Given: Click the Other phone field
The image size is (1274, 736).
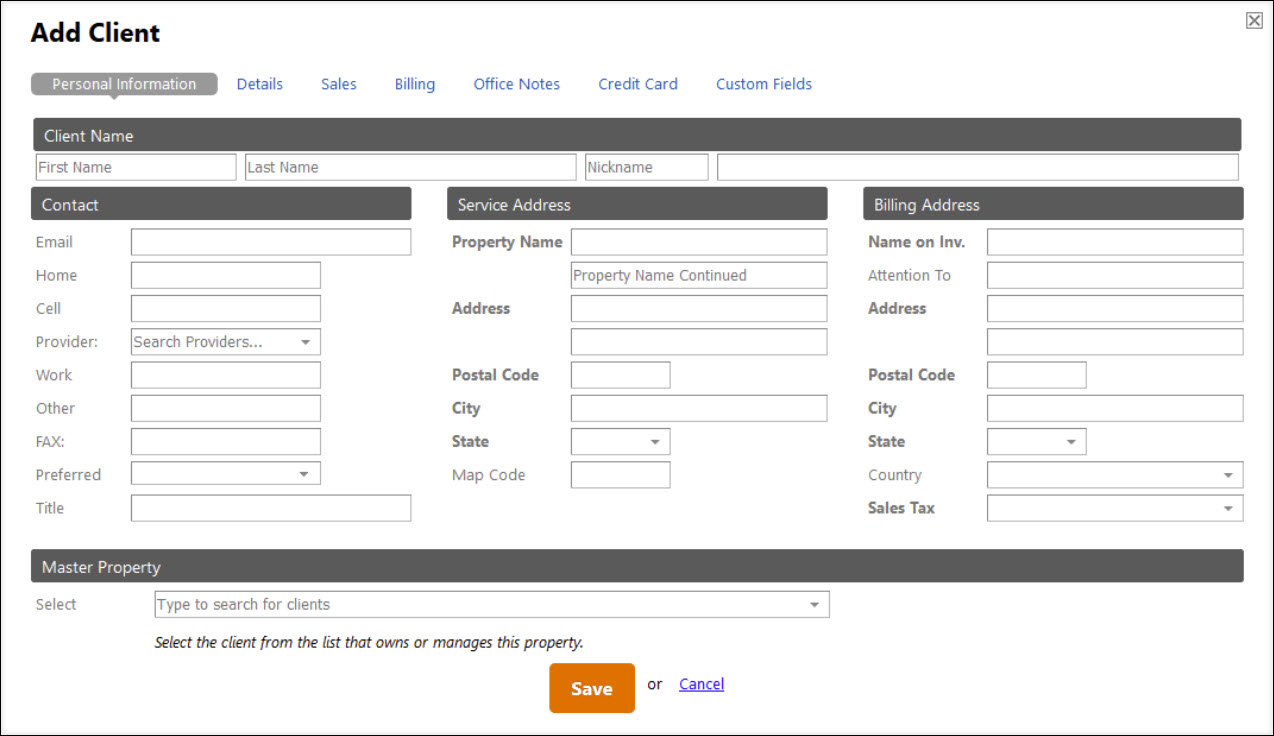Looking at the screenshot, I should (x=226, y=408).
